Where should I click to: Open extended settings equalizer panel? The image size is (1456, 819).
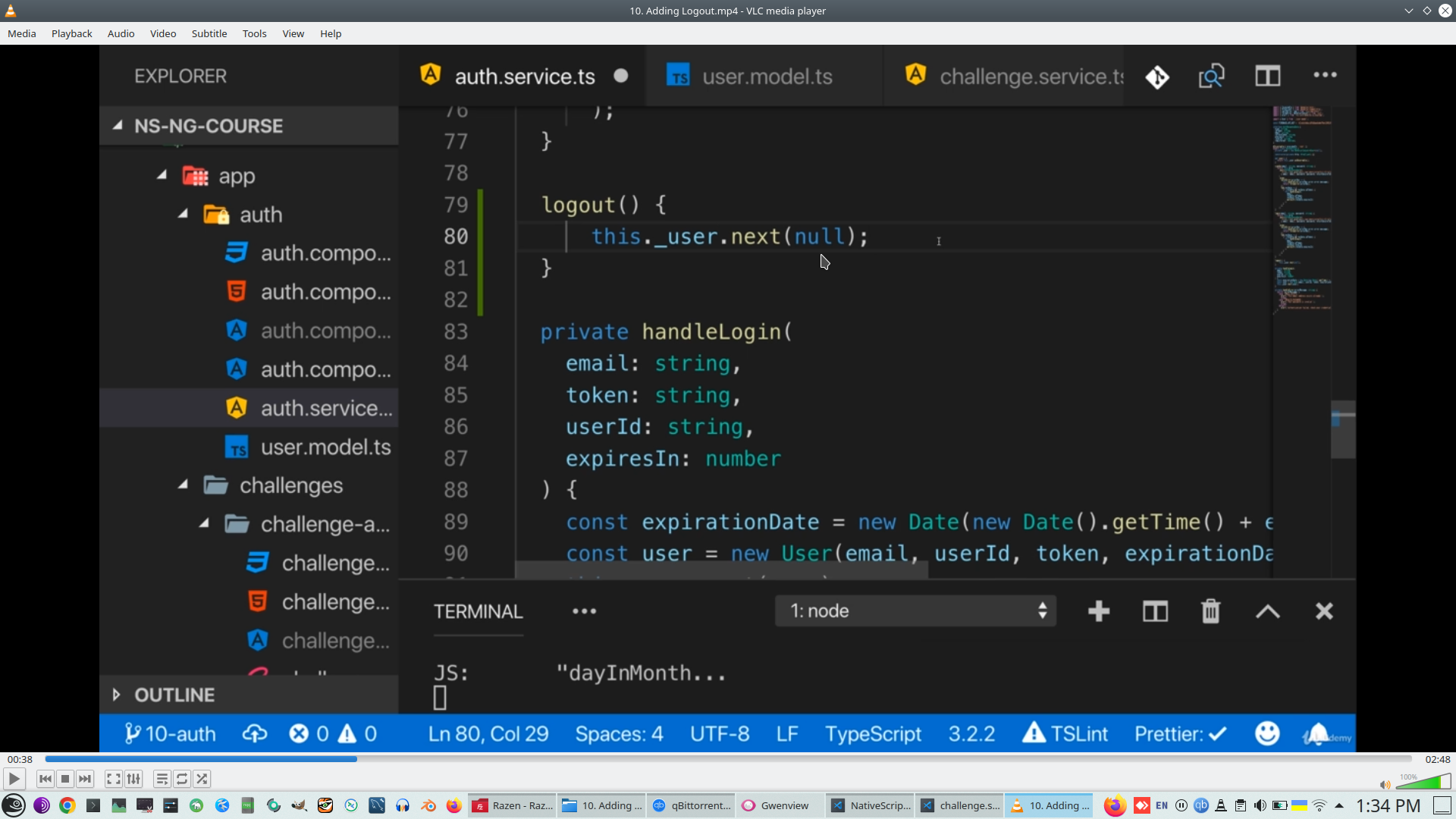133,779
